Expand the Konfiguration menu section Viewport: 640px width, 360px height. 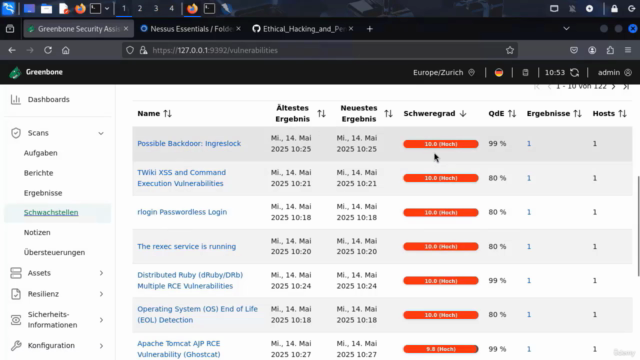(101, 346)
